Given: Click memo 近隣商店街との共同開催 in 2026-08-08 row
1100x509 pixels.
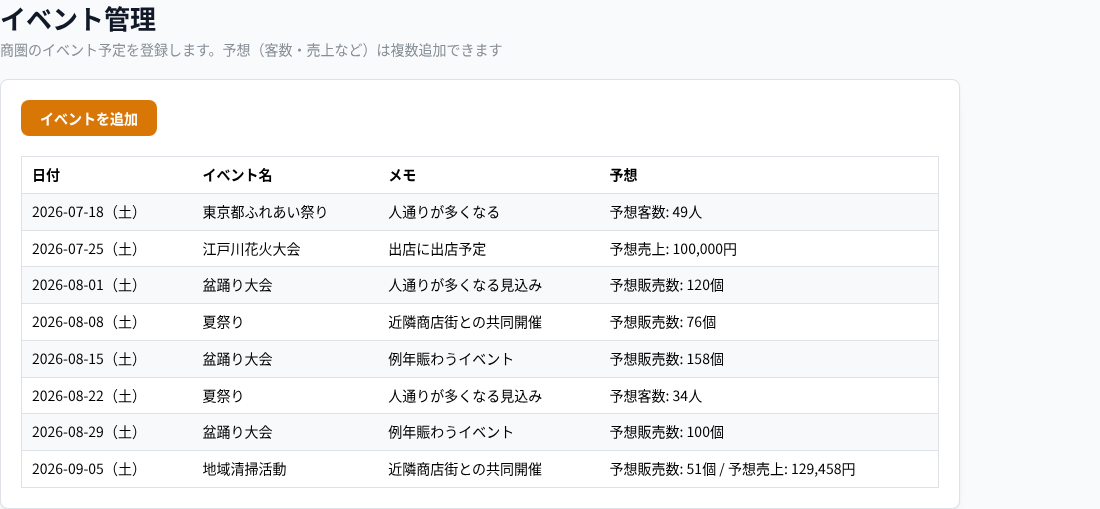Looking at the screenshot, I should click(465, 323).
